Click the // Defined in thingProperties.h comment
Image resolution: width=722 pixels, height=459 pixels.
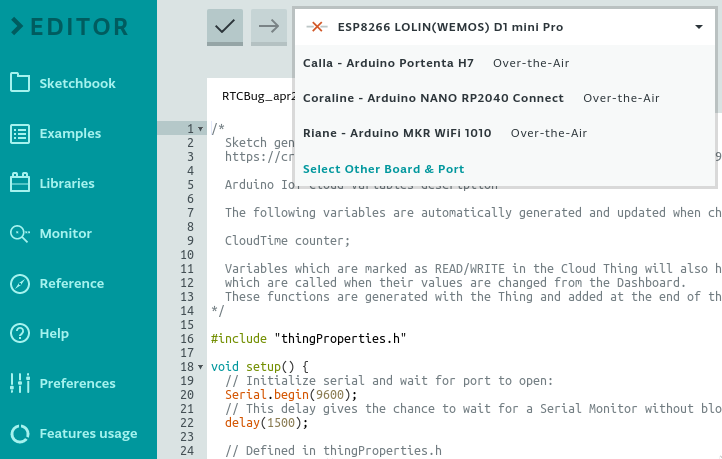point(333,451)
